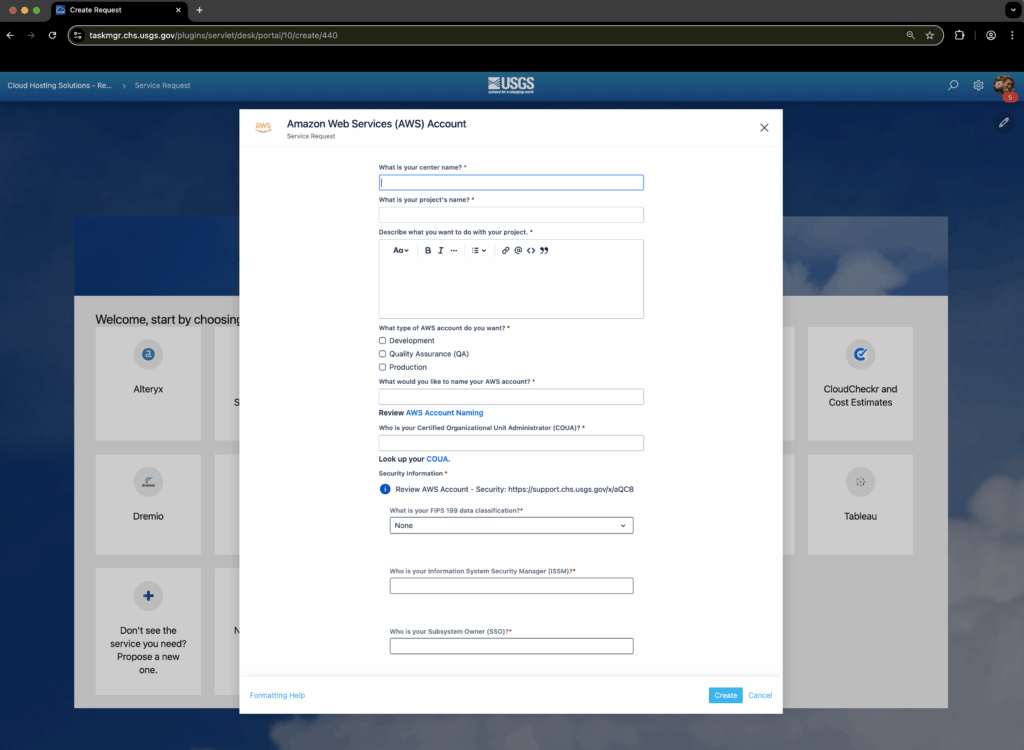The width and height of the screenshot is (1024, 750).
Task: Open the Formatting Help link
Action: [277, 695]
